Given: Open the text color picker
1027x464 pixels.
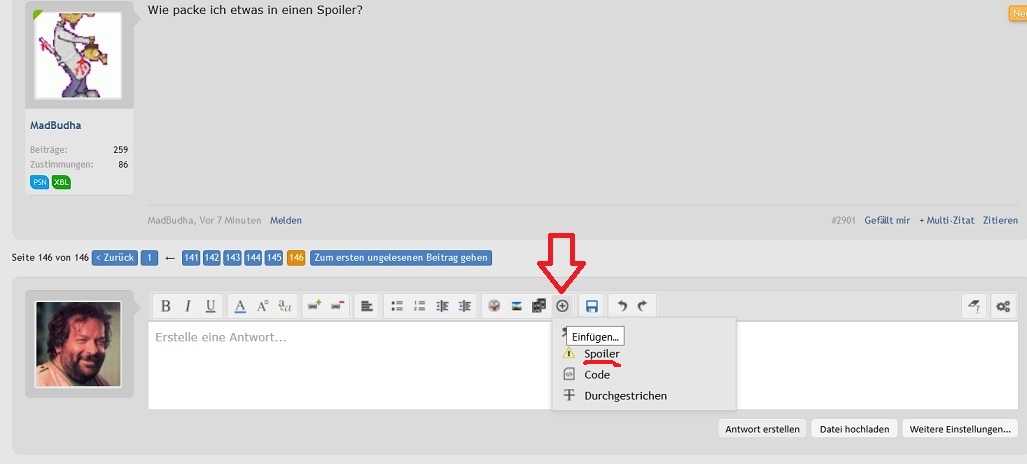Looking at the screenshot, I should pos(240,306).
